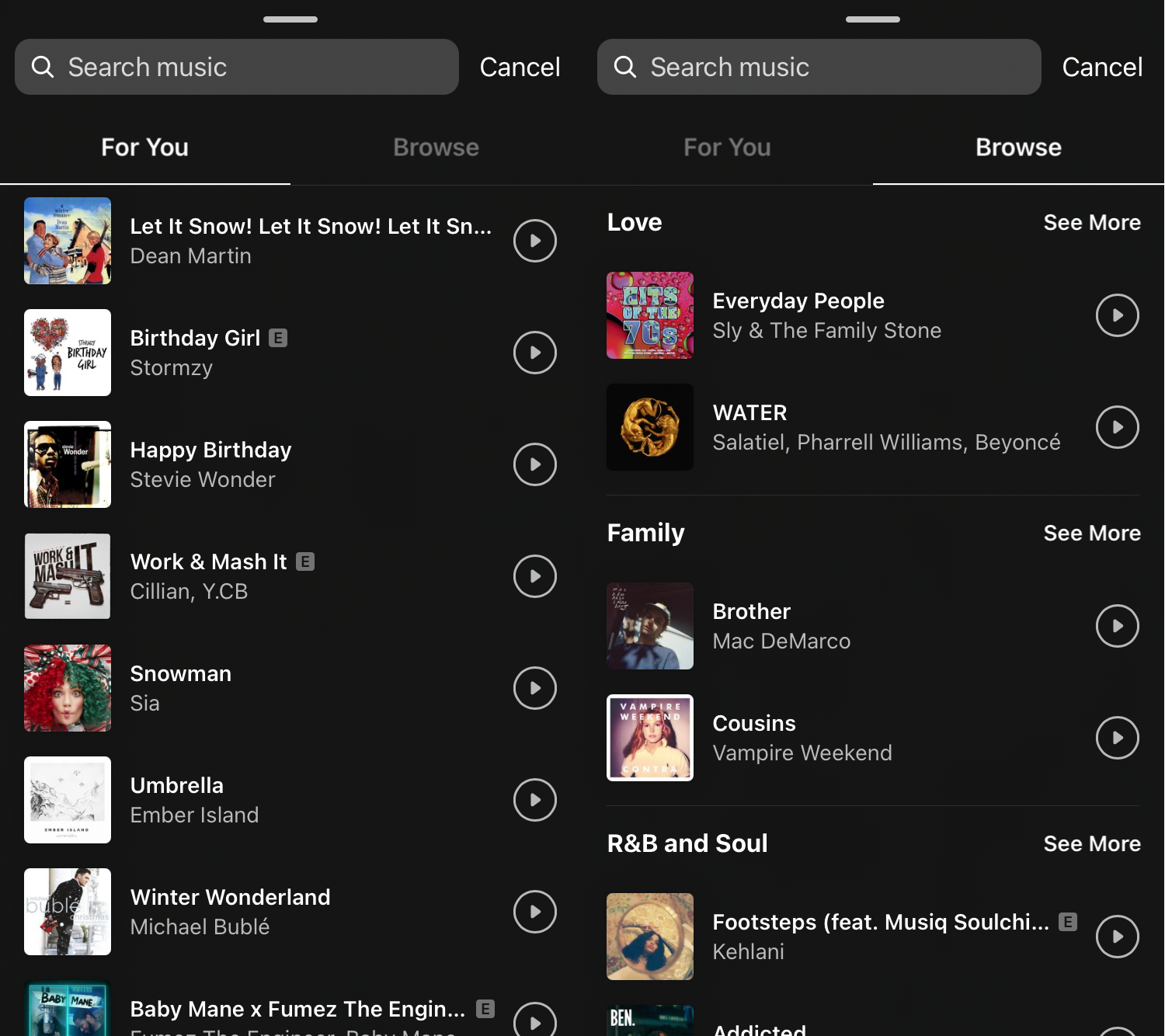Click the search magnifier icon in right panel
This screenshot has height=1036, width=1165.
[x=625, y=67]
